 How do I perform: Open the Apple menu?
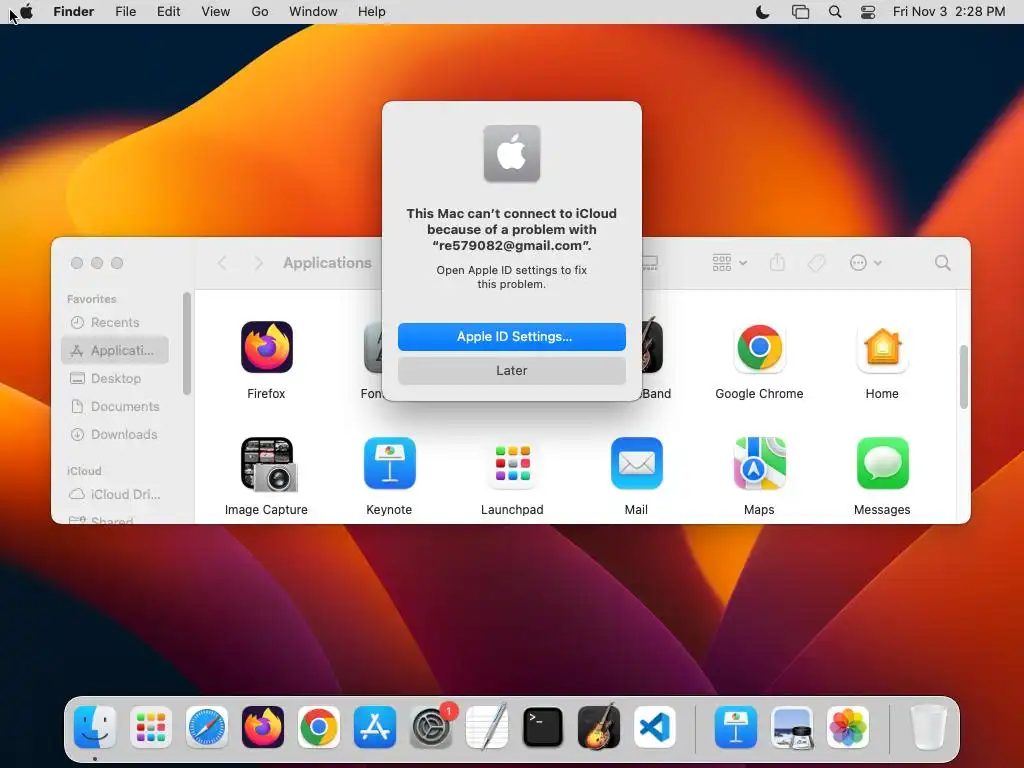coord(26,12)
